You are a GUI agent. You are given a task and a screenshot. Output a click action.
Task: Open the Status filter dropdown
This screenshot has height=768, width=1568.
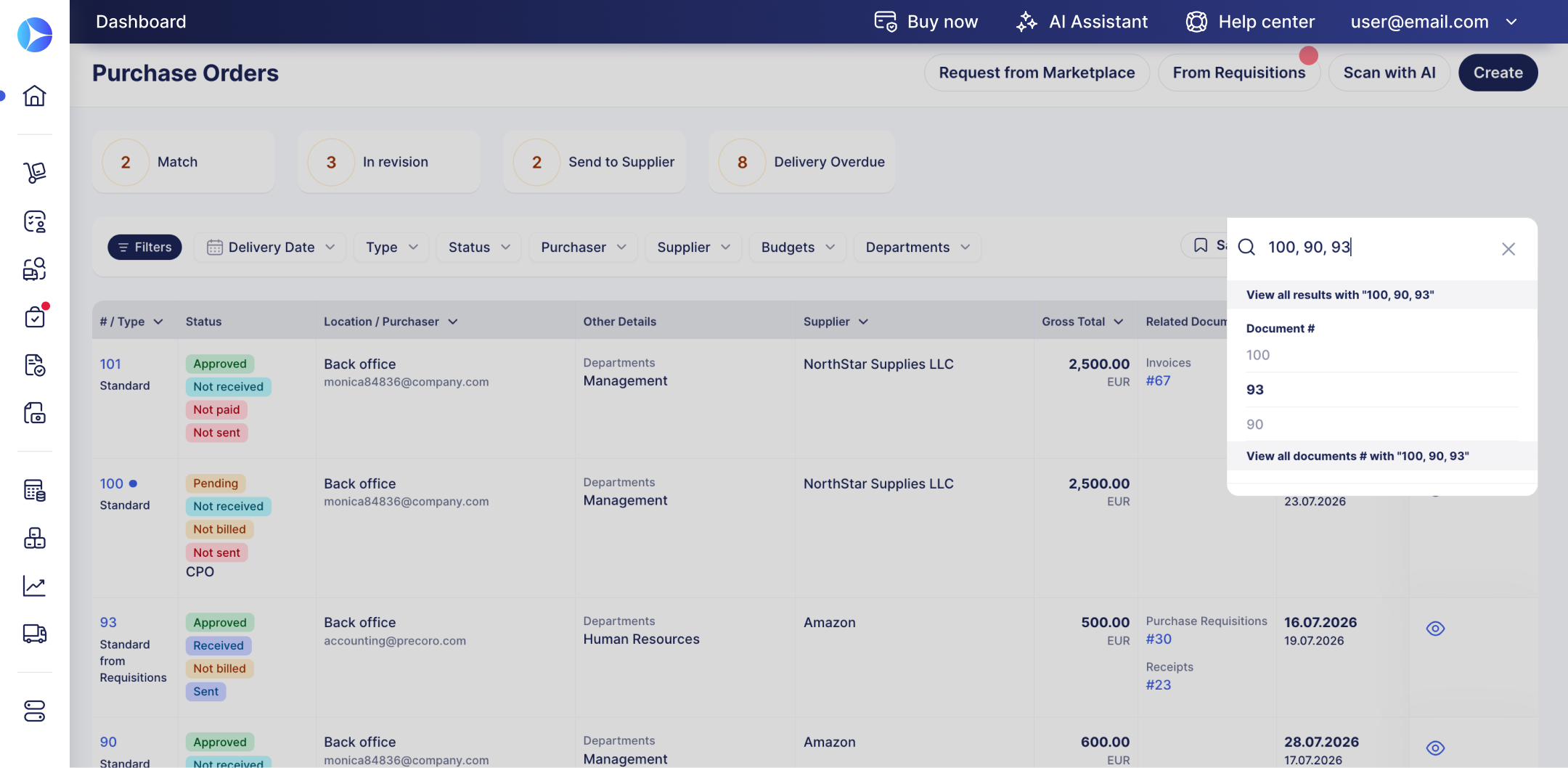[478, 248]
